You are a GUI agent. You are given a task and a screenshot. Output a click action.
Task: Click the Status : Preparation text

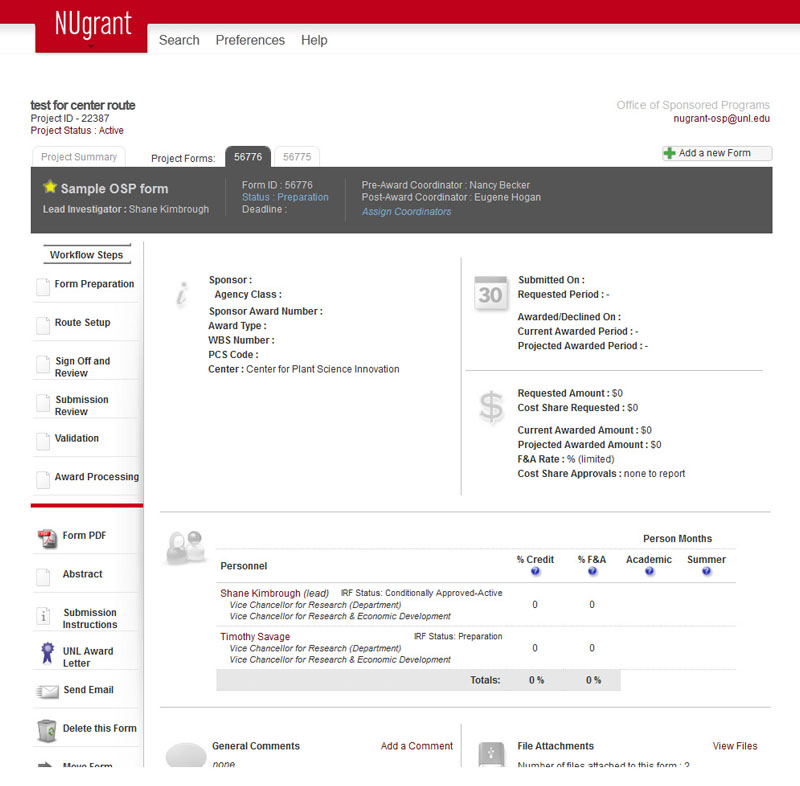click(x=285, y=197)
